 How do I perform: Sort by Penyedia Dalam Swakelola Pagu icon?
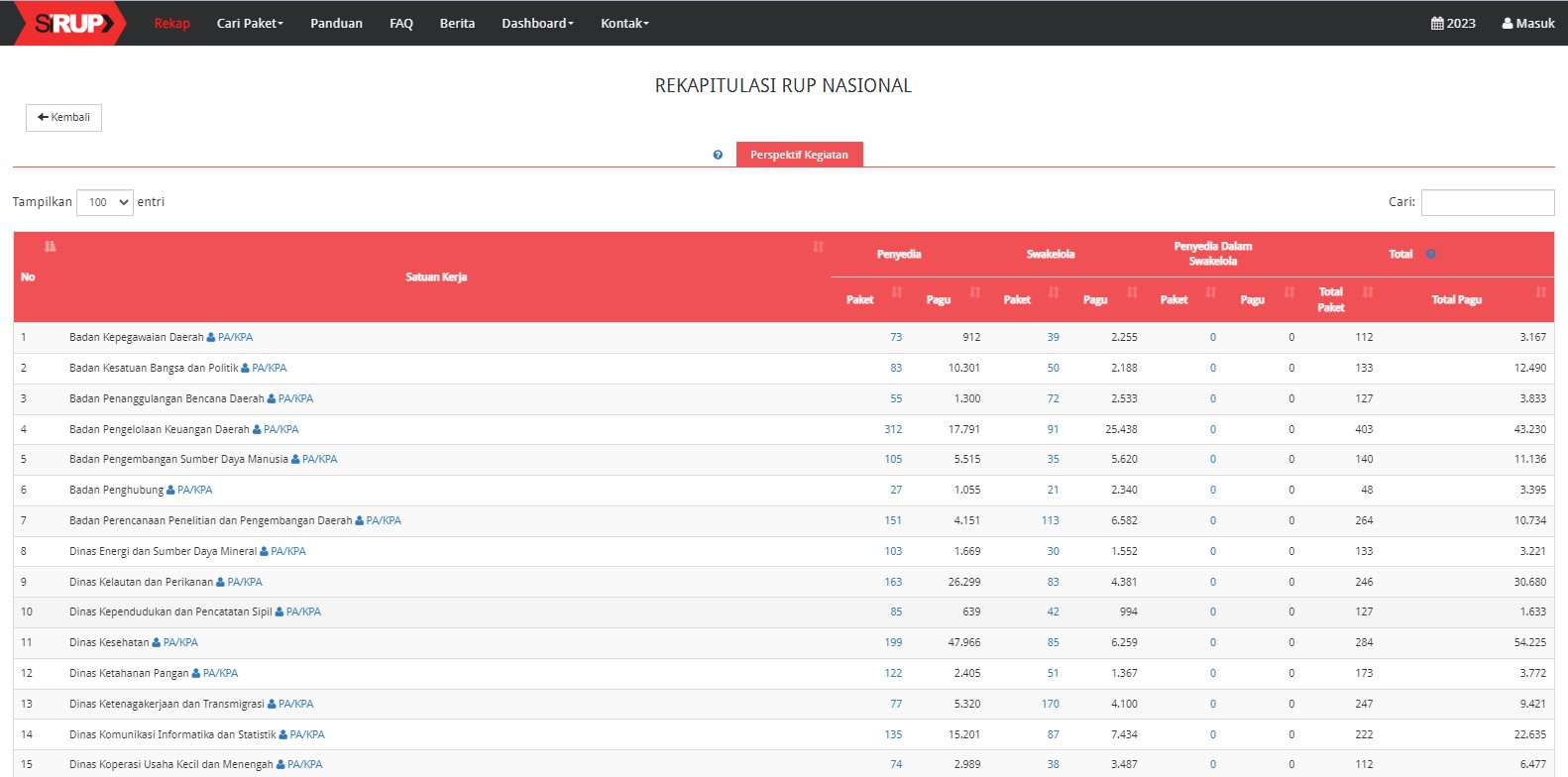pos(1288,291)
